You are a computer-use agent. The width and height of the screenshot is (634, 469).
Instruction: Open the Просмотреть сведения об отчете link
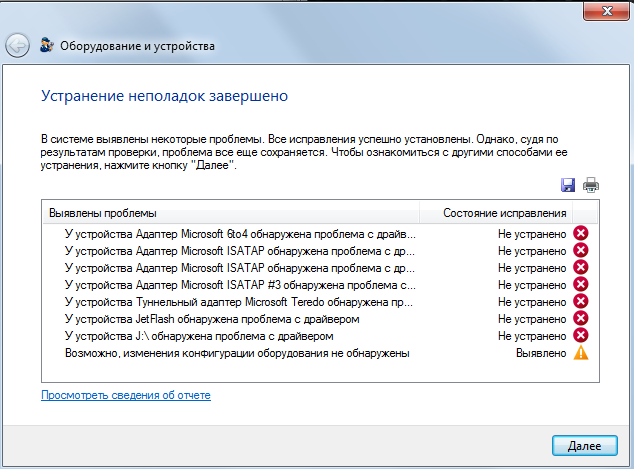[x=126, y=395]
